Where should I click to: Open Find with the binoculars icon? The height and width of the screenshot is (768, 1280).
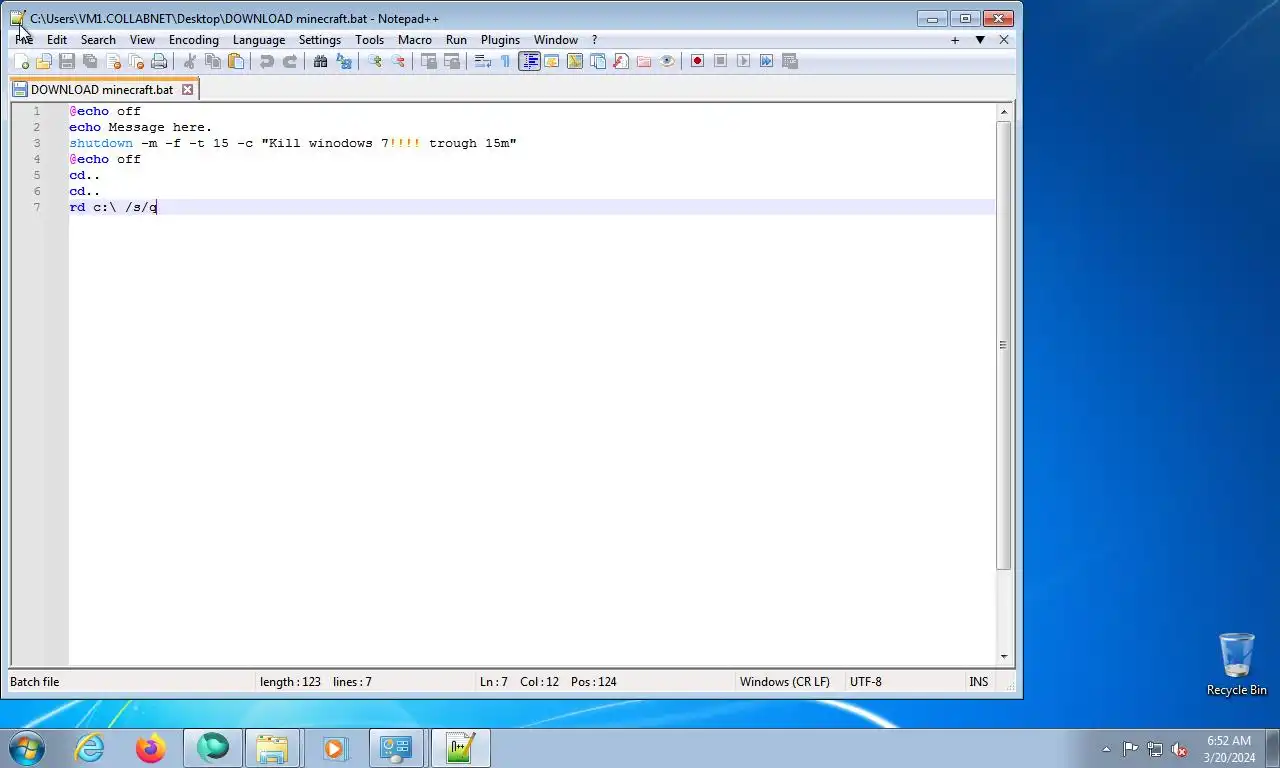pyautogui.click(x=321, y=61)
